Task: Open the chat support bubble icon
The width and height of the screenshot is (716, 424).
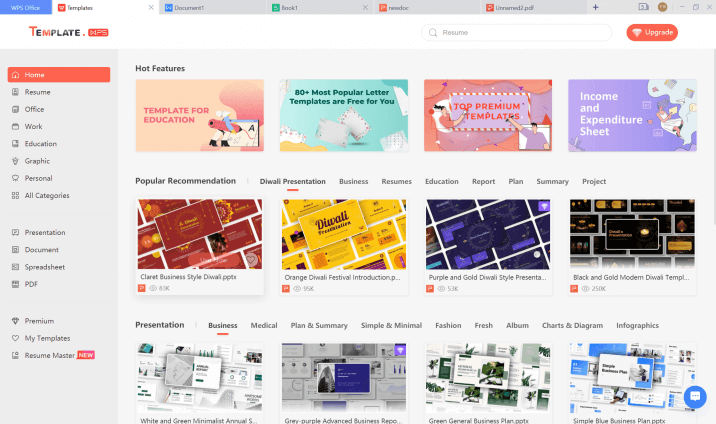Action: click(695, 397)
